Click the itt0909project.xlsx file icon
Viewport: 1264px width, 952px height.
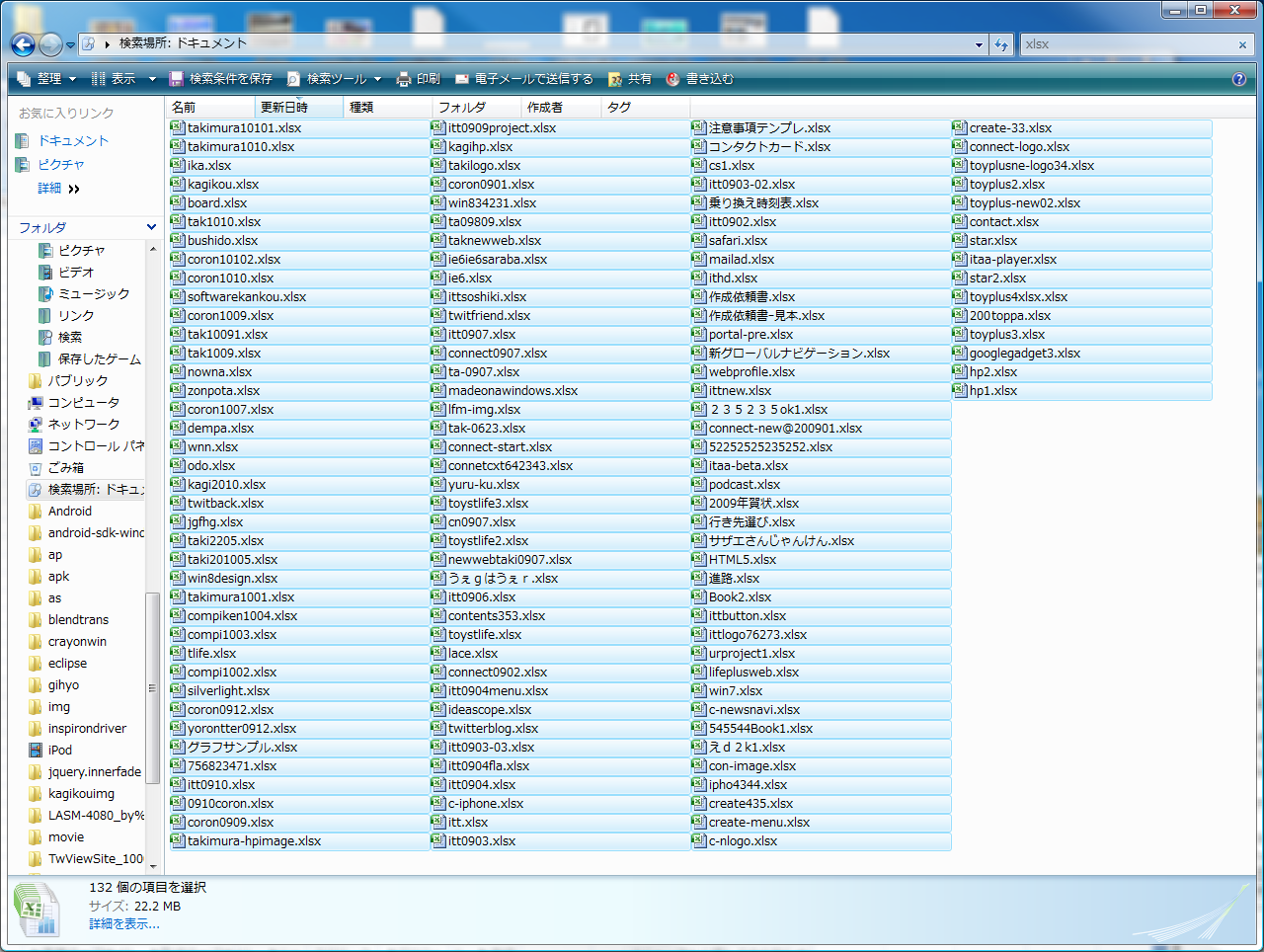[x=438, y=127]
